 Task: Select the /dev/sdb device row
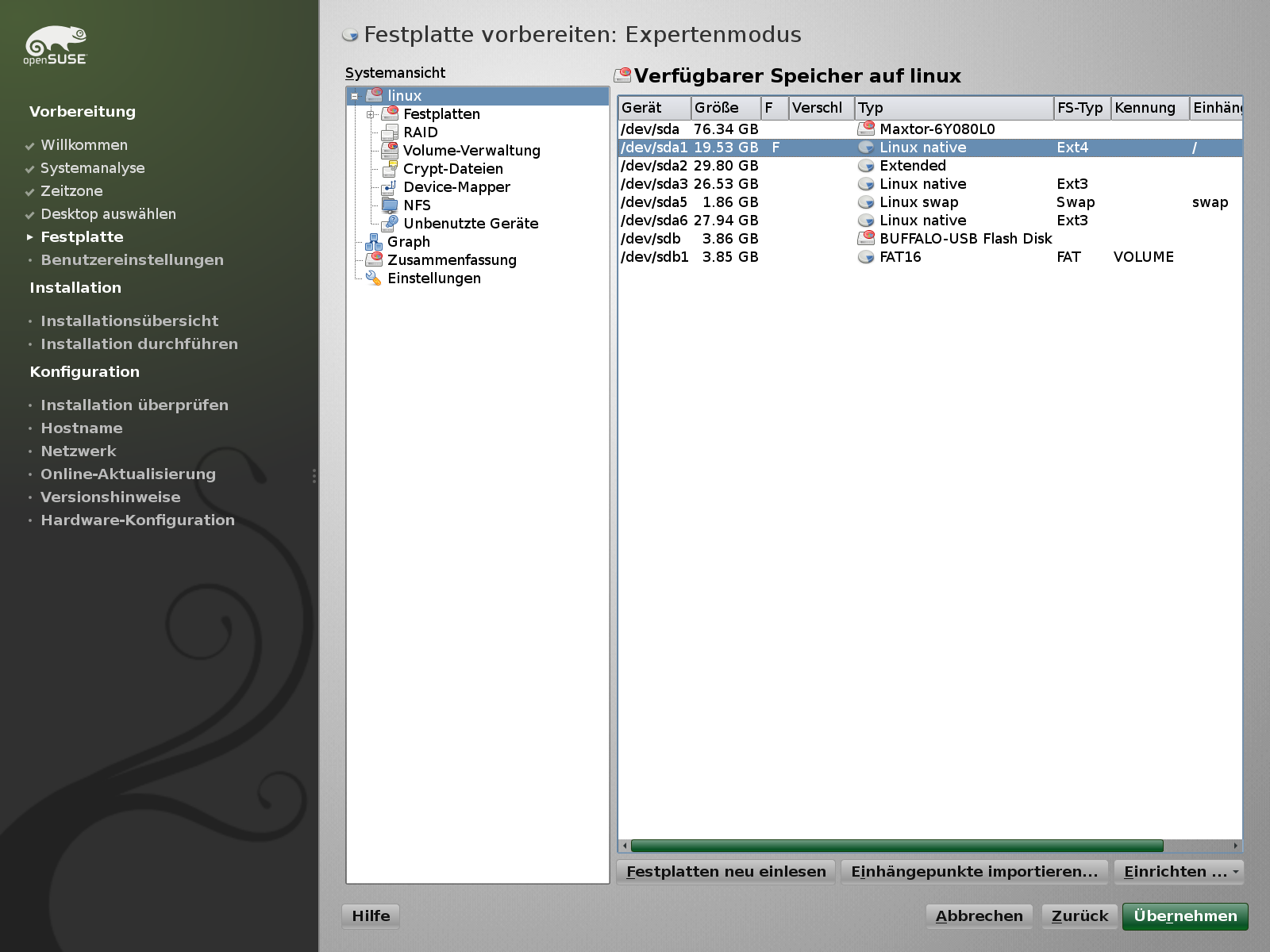pos(930,238)
